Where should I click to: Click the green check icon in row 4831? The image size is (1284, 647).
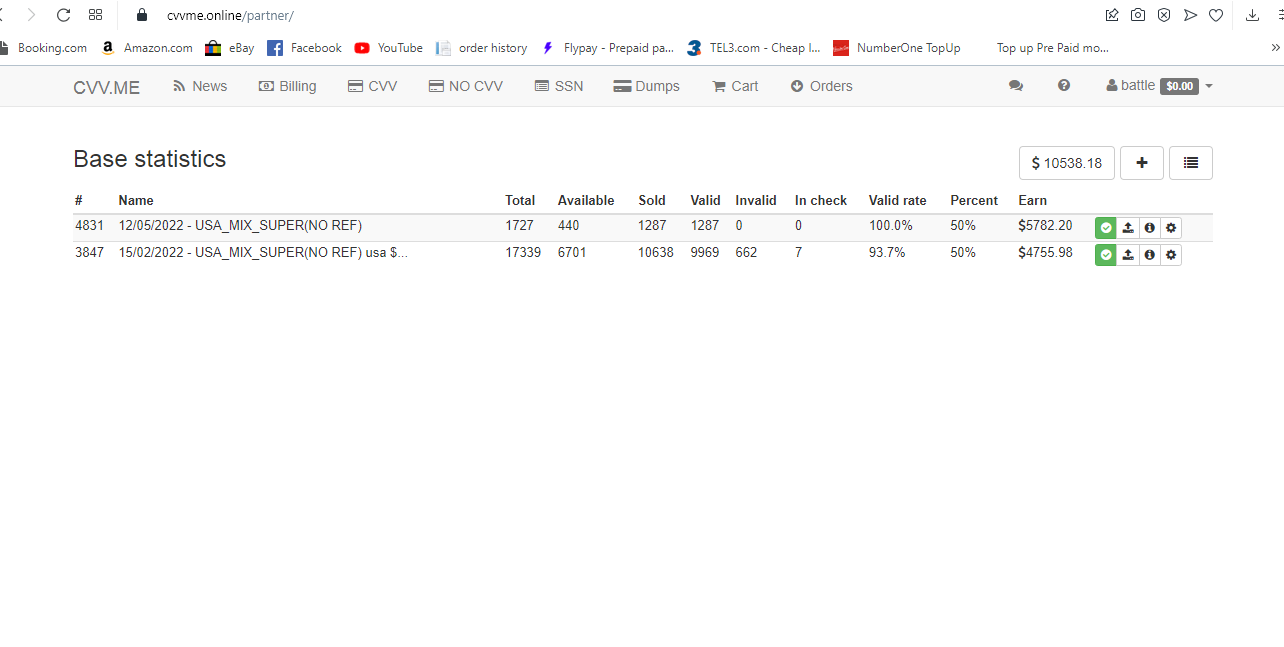click(1106, 228)
